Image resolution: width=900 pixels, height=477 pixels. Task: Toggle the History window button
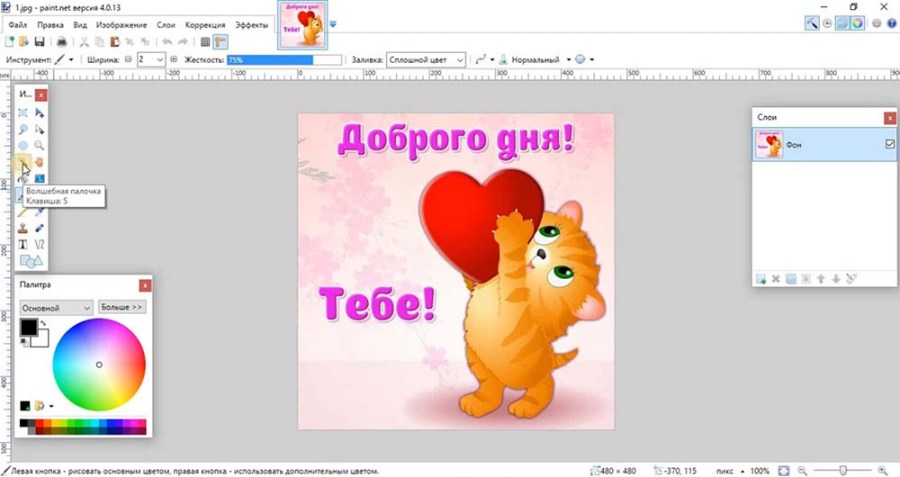click(x=827, y=24)
